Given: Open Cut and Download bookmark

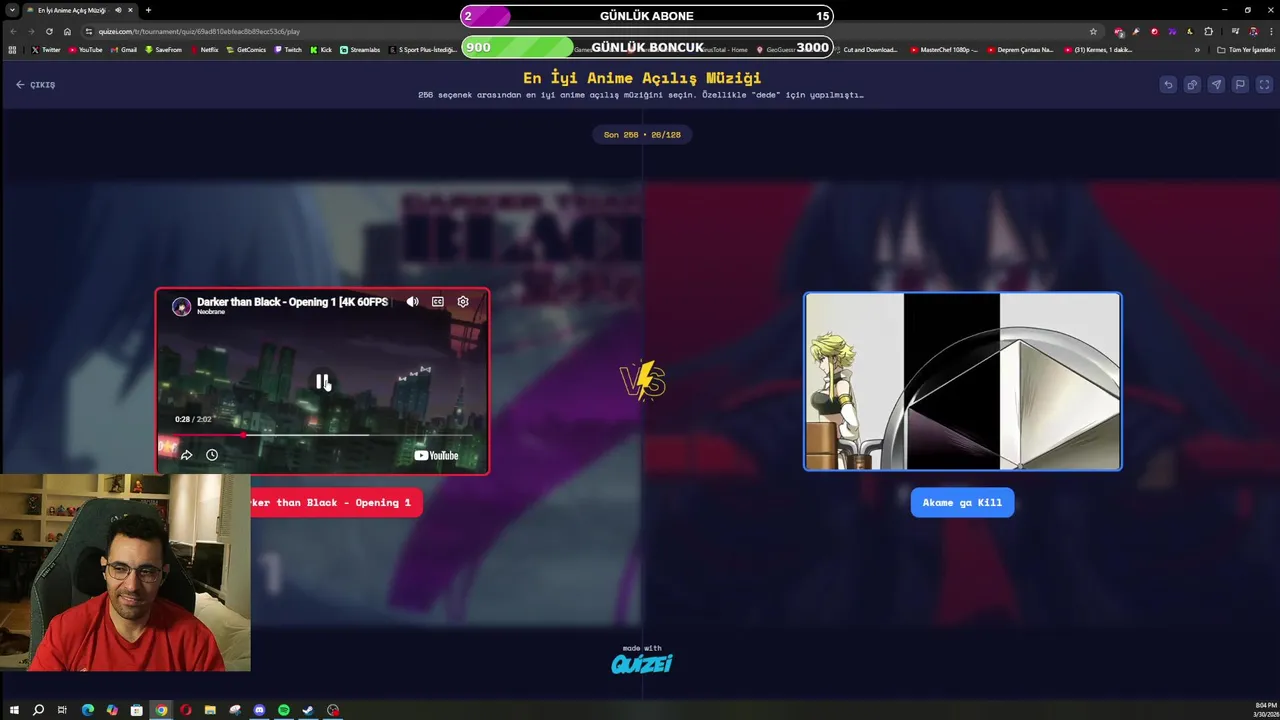Looking at the screenshot, I should [865, 50].
